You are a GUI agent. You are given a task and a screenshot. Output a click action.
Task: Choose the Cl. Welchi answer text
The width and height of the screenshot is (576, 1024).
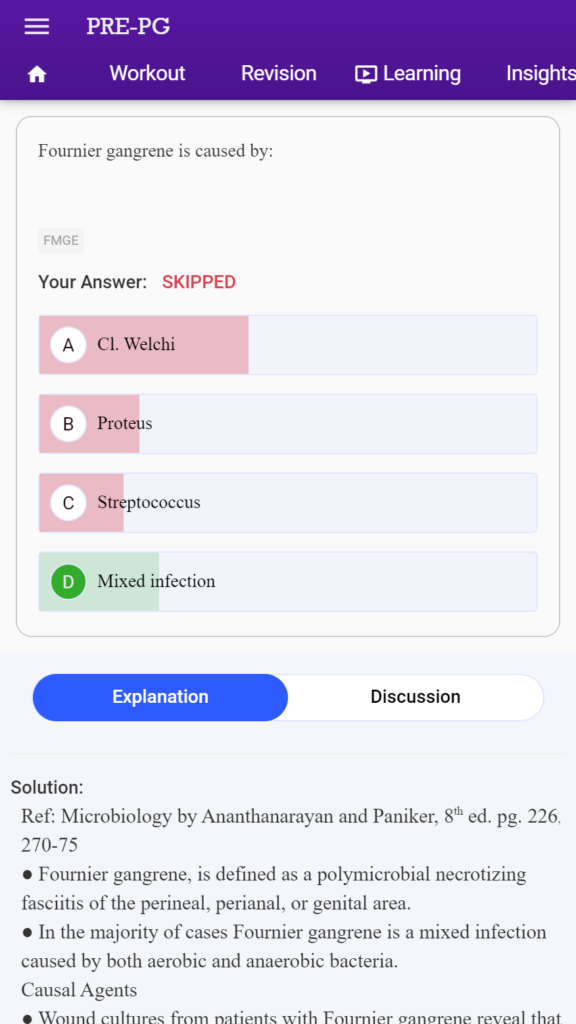click(136, 344)
